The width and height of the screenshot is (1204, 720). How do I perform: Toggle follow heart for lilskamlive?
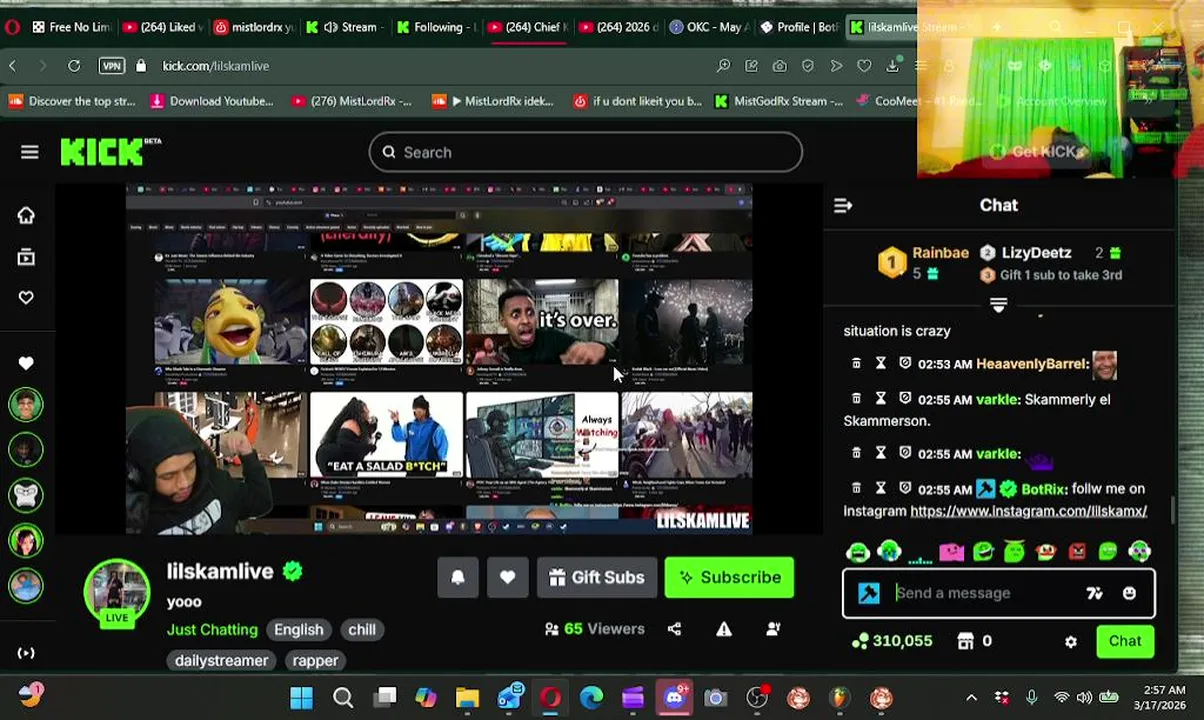507,577
